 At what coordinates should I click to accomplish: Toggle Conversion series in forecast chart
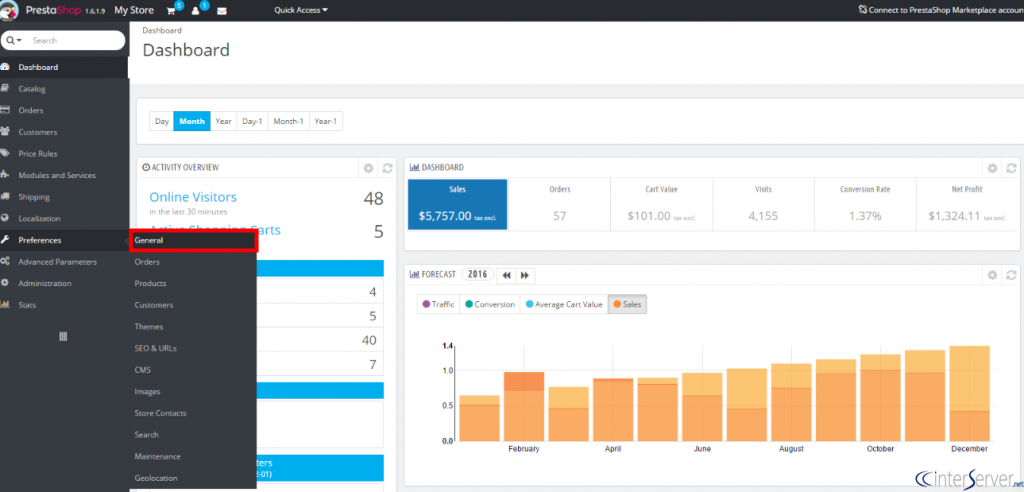489,304
